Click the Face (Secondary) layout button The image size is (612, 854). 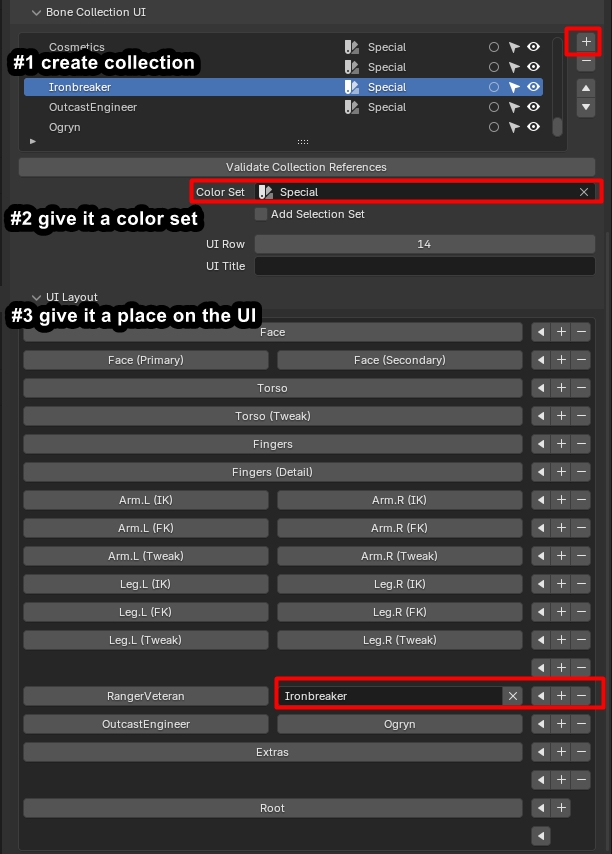click(x=400, y=360)
